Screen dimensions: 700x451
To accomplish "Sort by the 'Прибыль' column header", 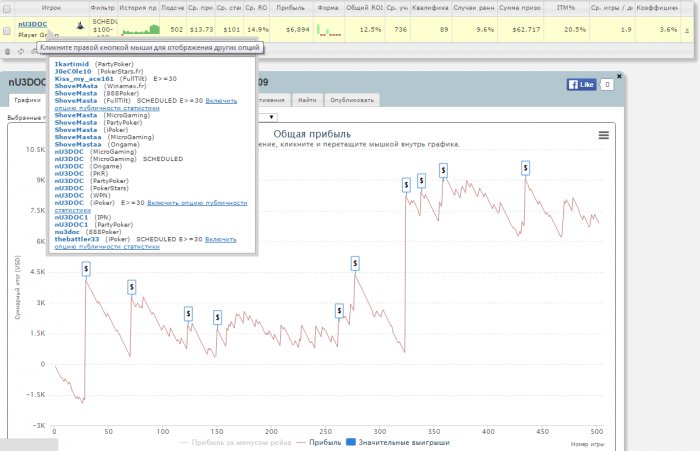I will point(295,6).
